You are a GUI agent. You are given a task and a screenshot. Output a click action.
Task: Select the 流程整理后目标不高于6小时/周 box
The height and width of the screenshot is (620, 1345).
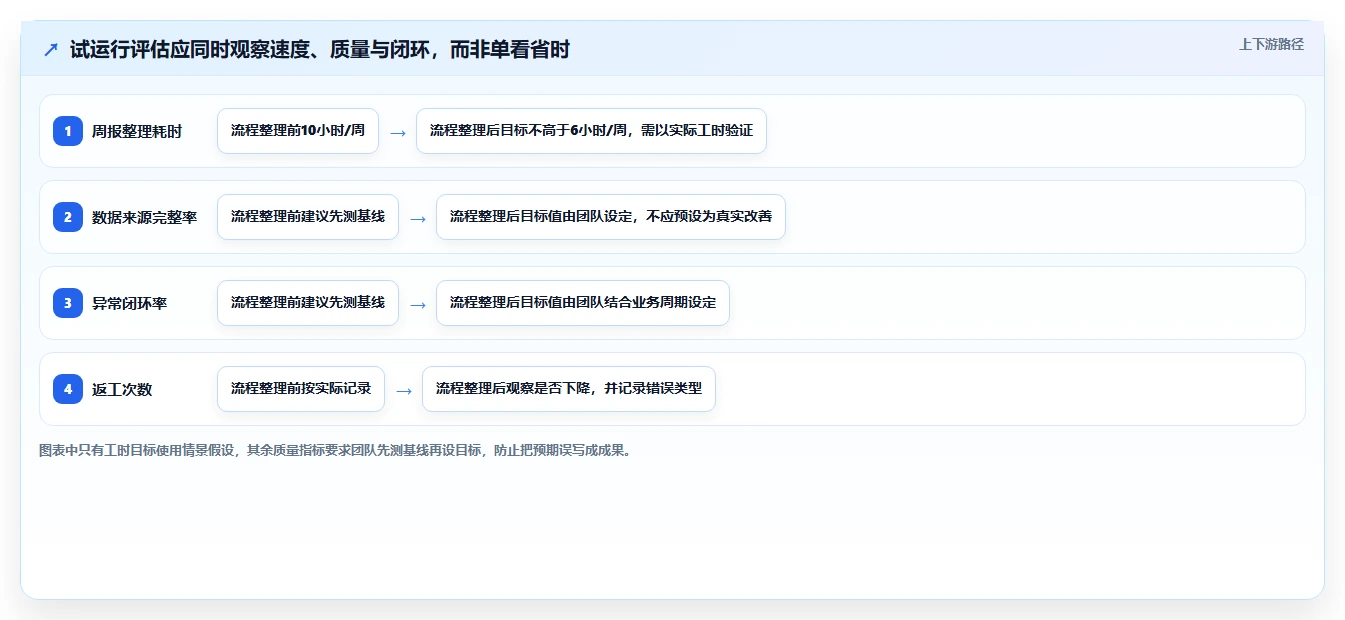click(x=591, y=131)
